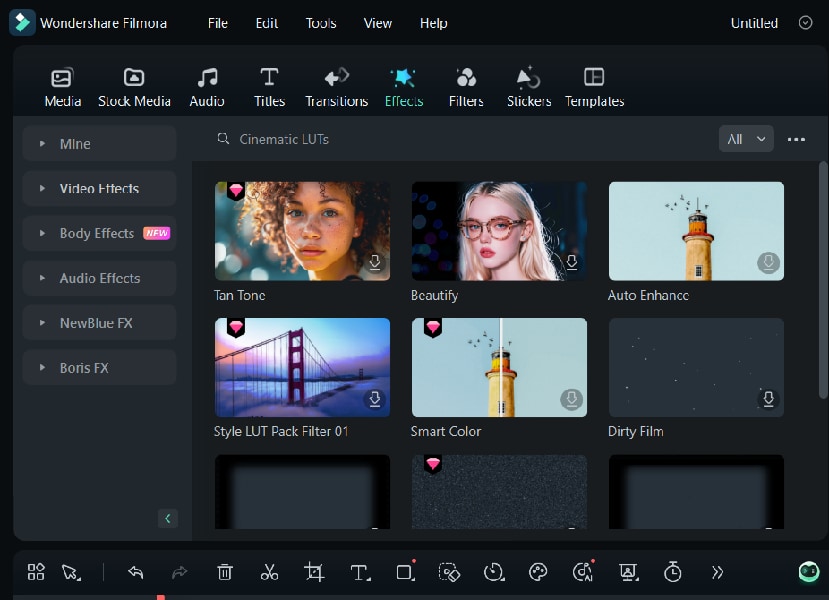Show more toolbar tools with double arrow
The width and height of the screenshot is (829, 600).
click(717, 572)
